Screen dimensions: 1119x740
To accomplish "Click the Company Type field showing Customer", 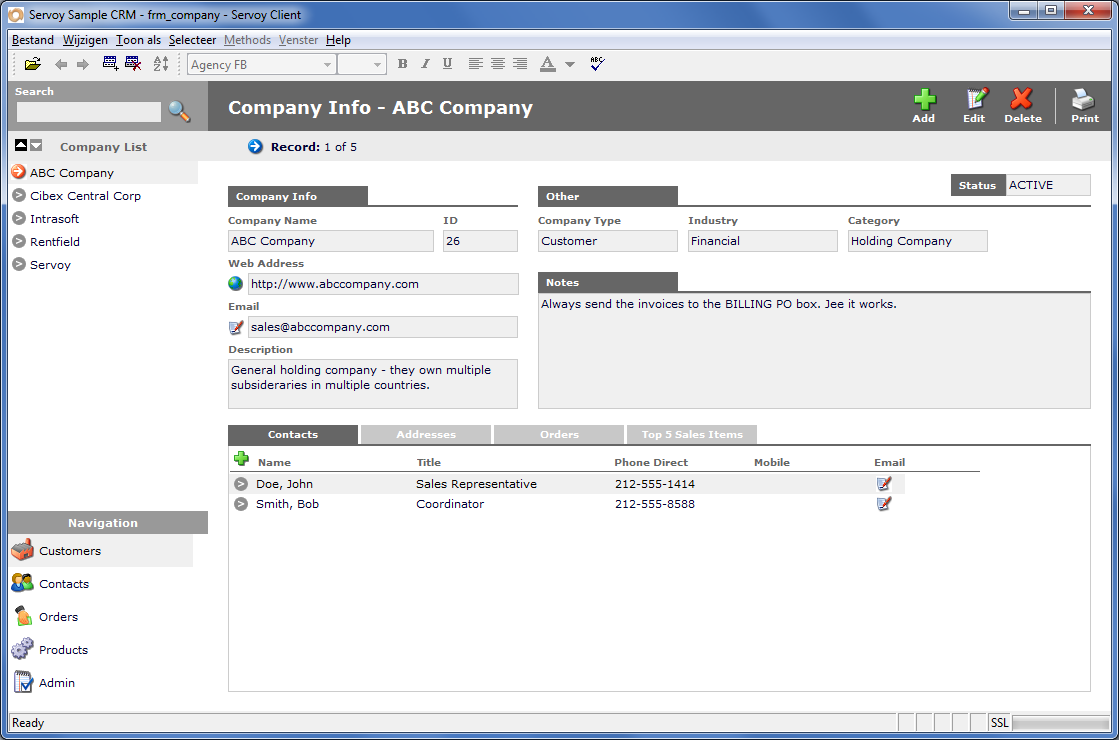I will coord(607,241).
